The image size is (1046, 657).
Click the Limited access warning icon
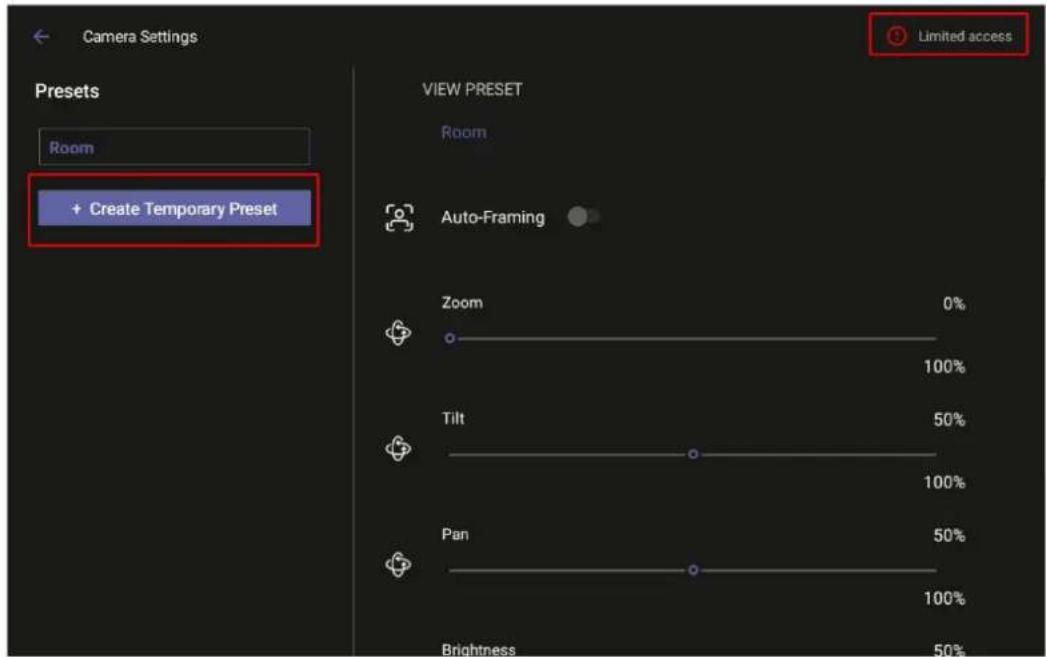(x=897, y=36)
